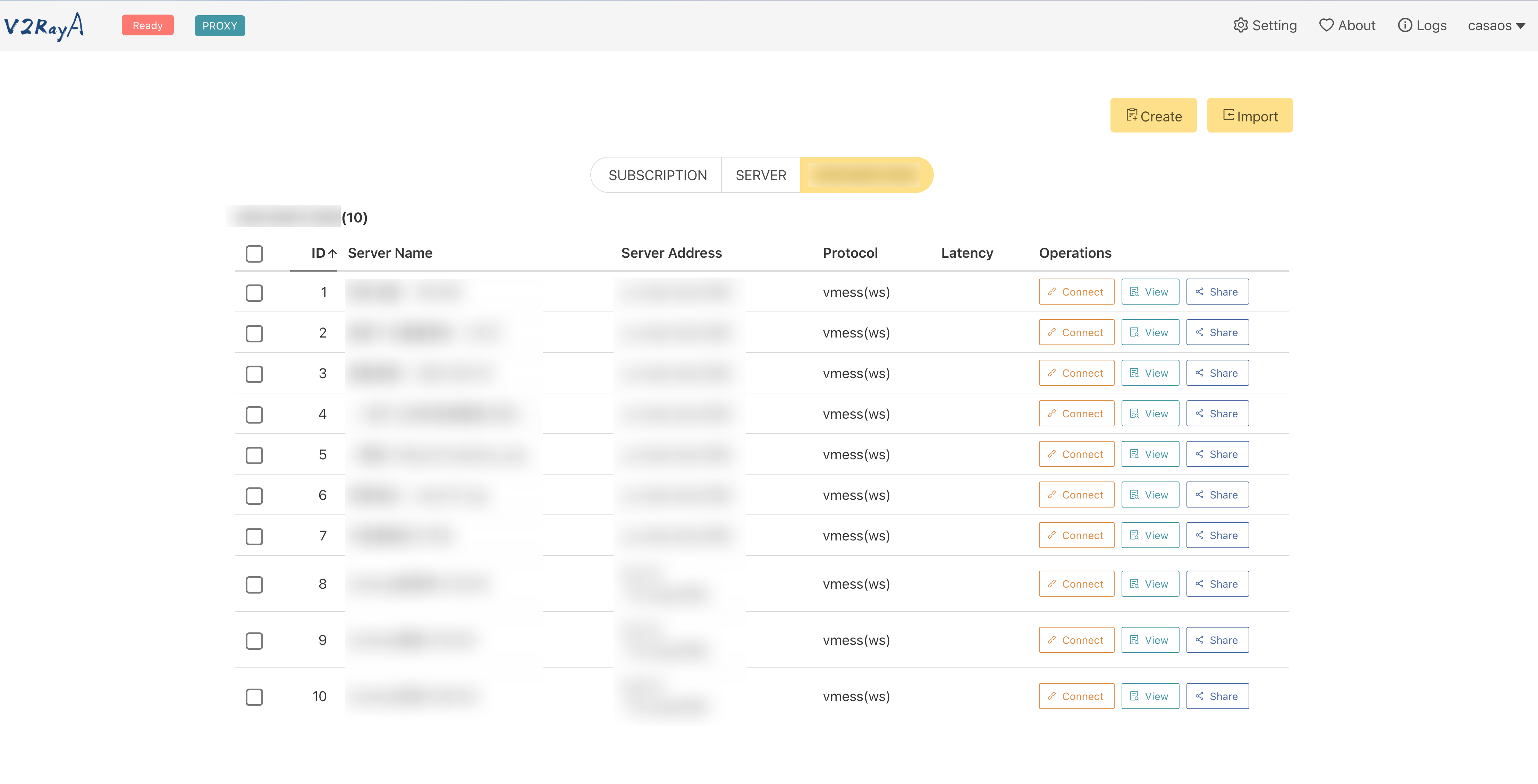Open Logs via the info icon

click(x=1405, y=25)
